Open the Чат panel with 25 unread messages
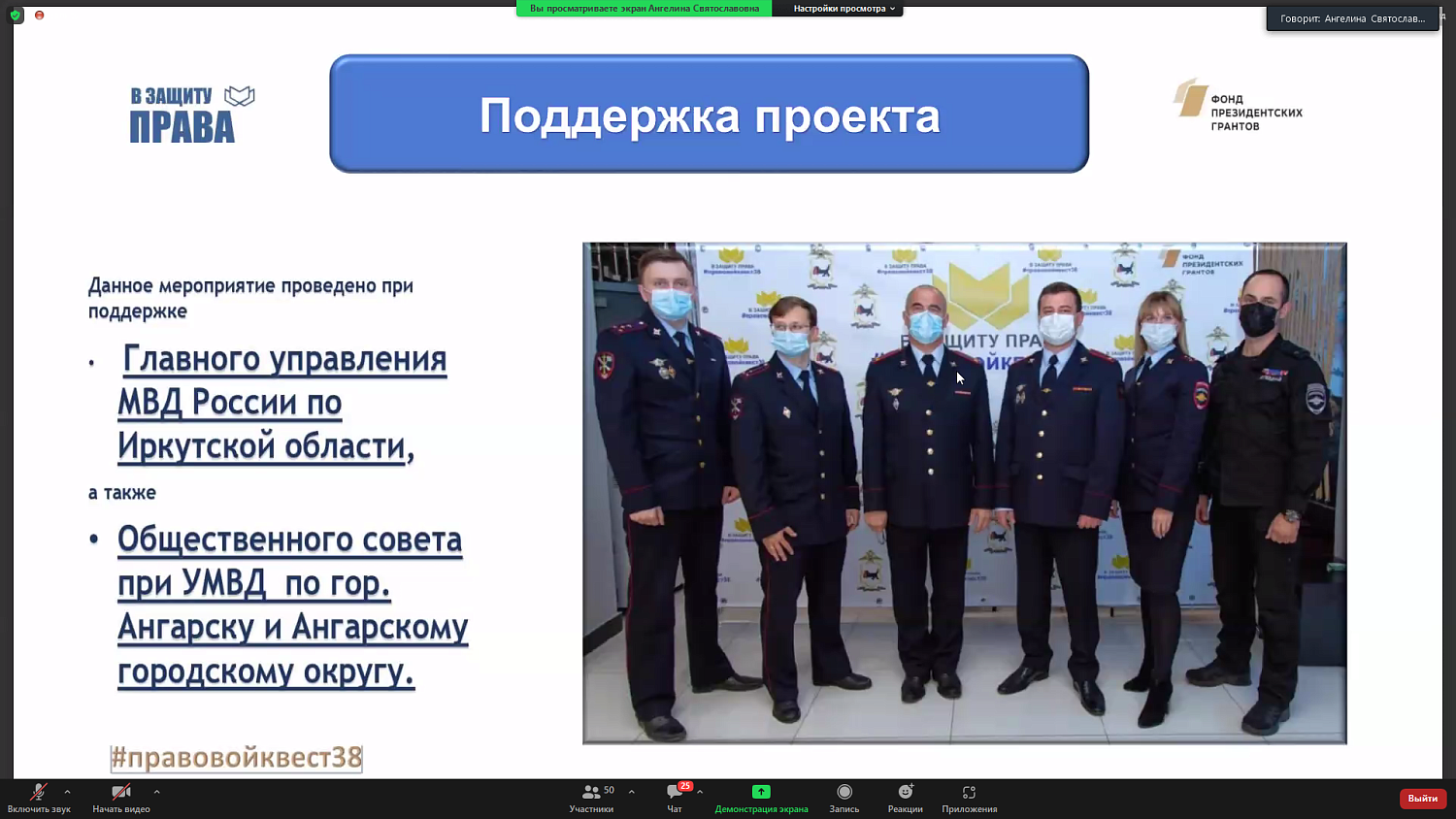This screenshot has width=1456, height=819. coord(673,798)
